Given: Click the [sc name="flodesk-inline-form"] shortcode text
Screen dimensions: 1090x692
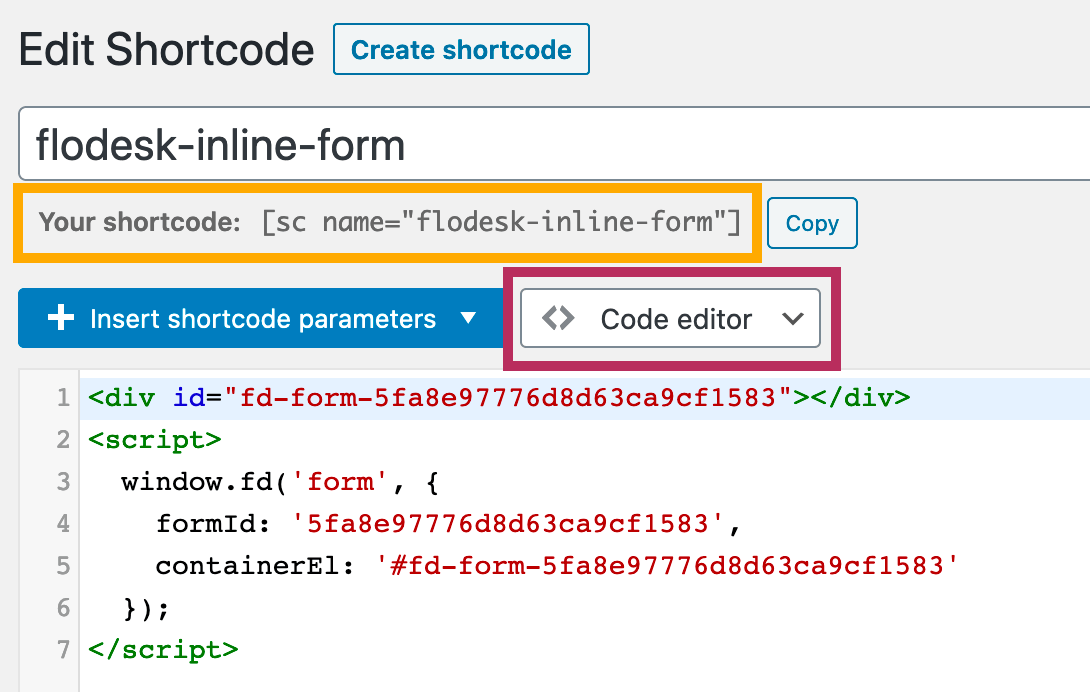Looking at the screenshot, I should click(x=500, y=222).
